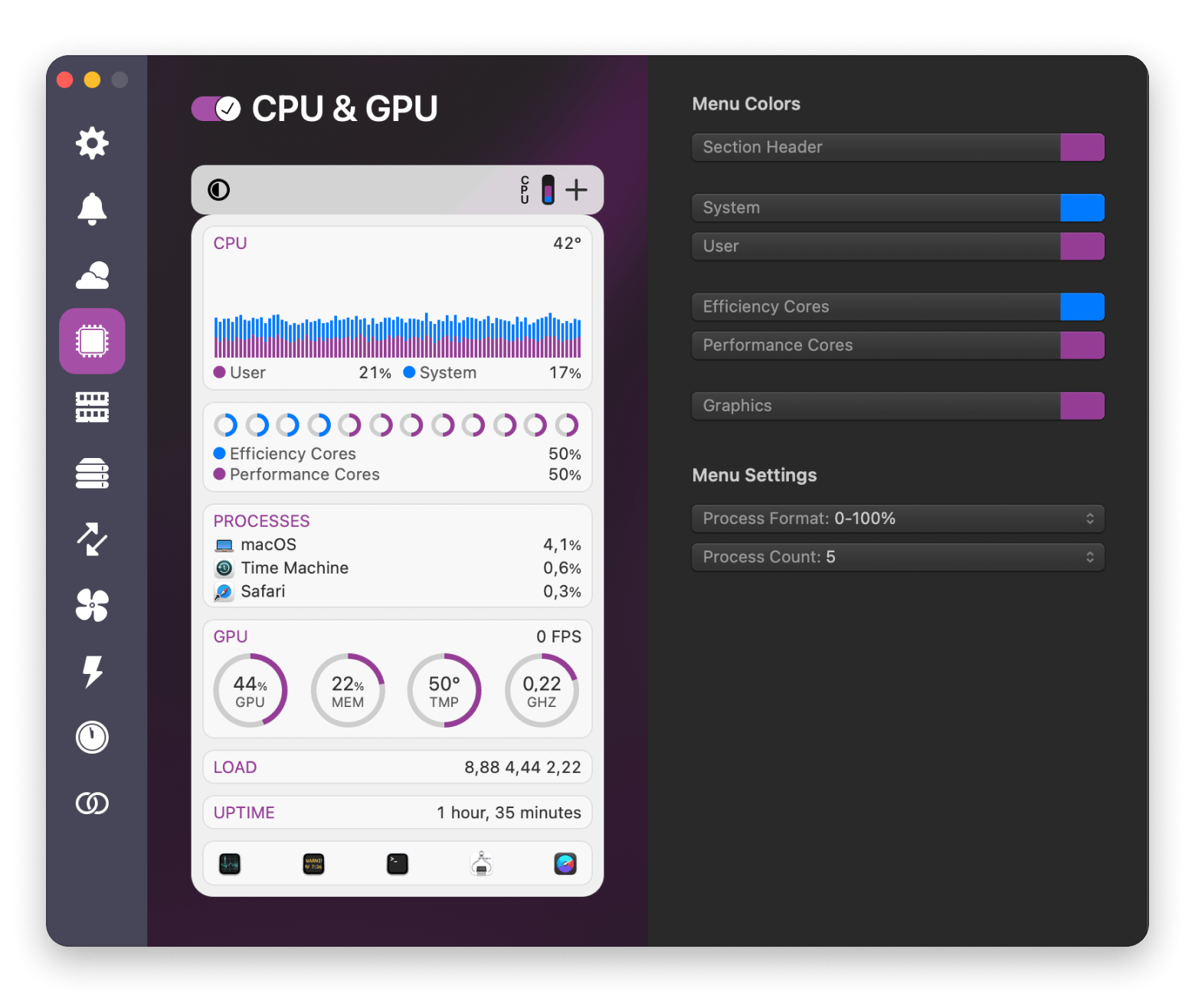The width and height of the screenshot is (1195, 1008).
Task: Expand the Process Count dropdown
Action: pos(898,557)
